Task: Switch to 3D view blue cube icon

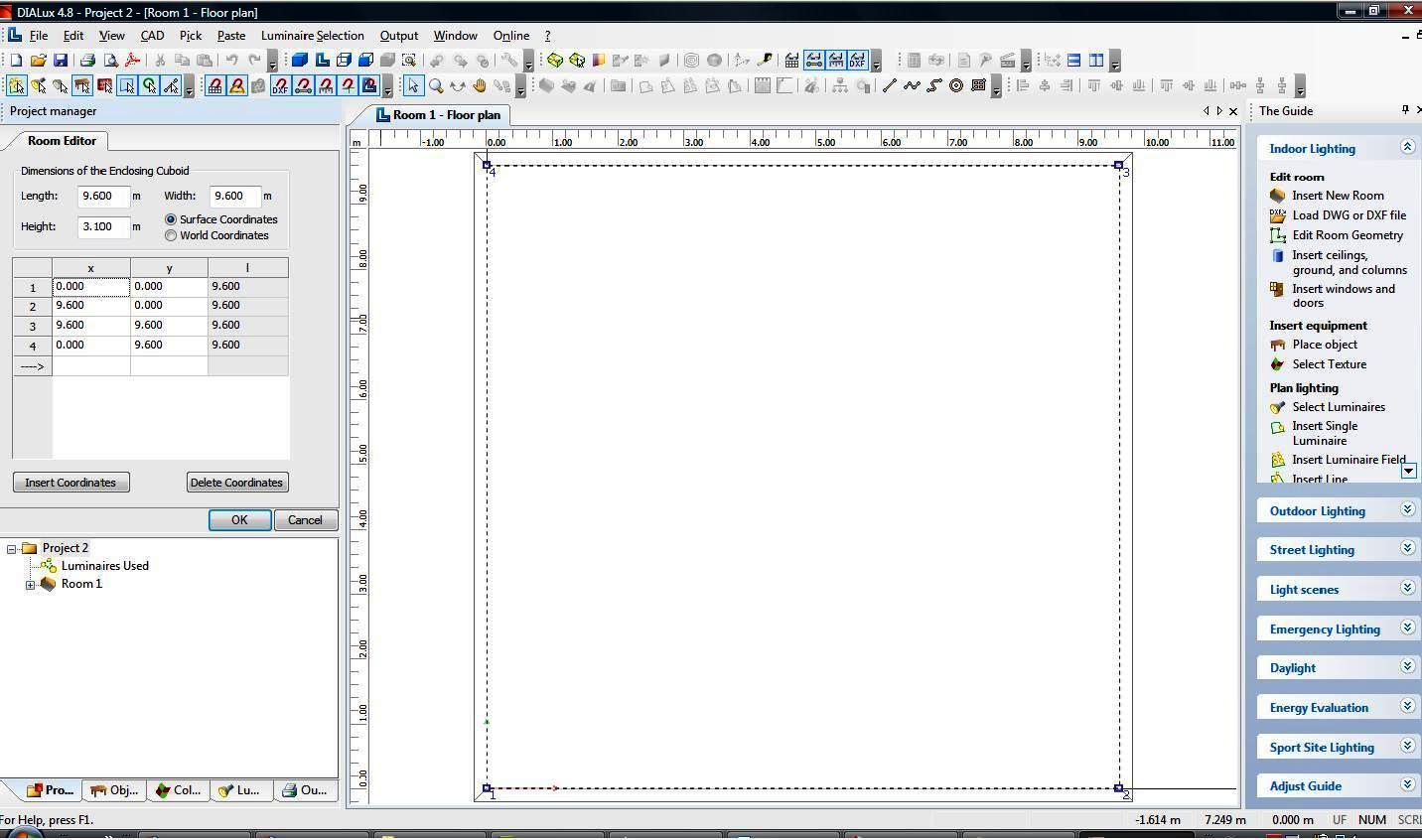Action: tap(299, 61)
